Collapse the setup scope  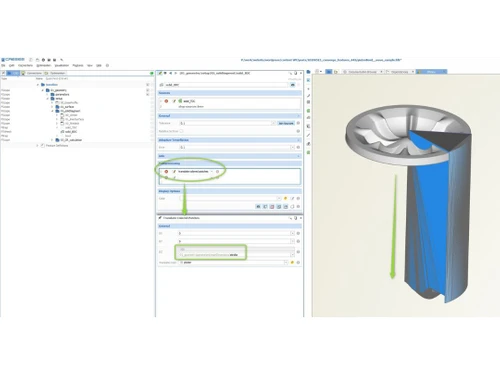tap(48, 99)
